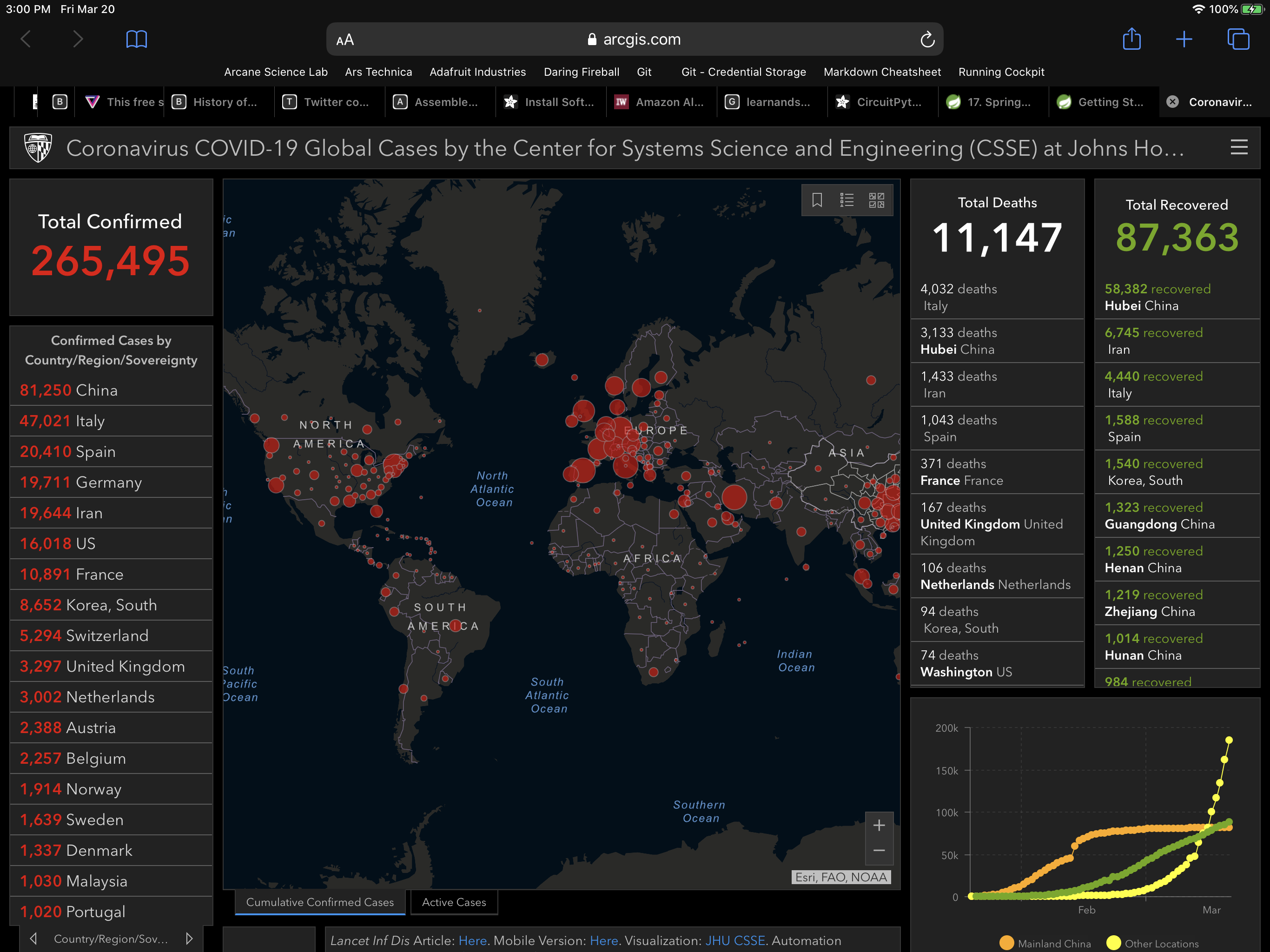The image size is (1270, 952).
Task: Open the Ars Technica bookmark
Action: [x=378, y=72]
